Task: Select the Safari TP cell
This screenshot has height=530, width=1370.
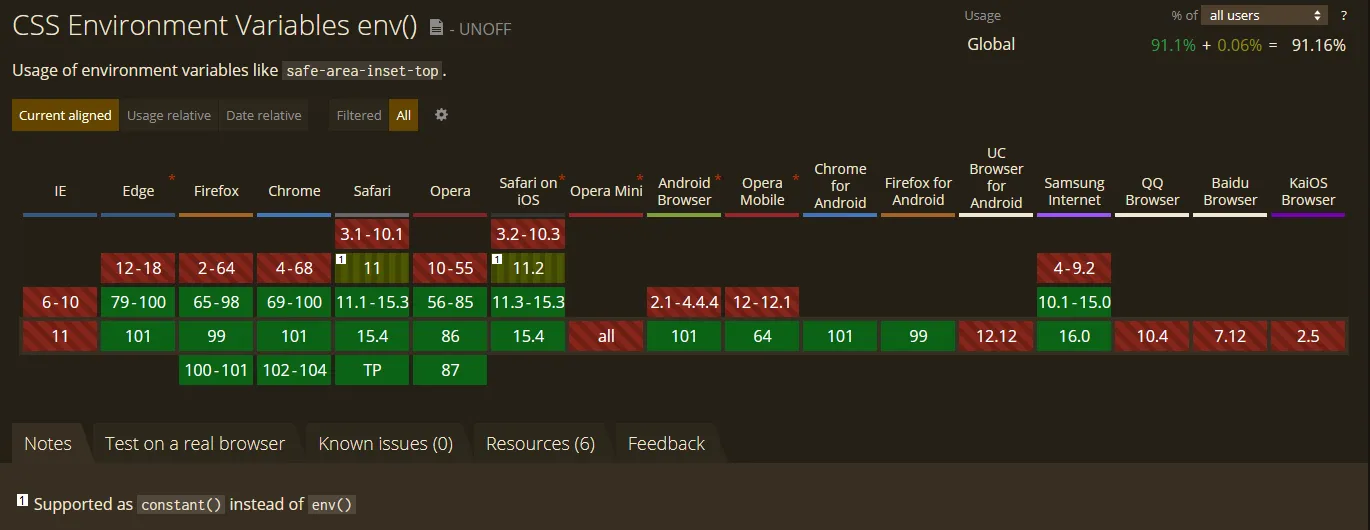Action: click(372, 370)
